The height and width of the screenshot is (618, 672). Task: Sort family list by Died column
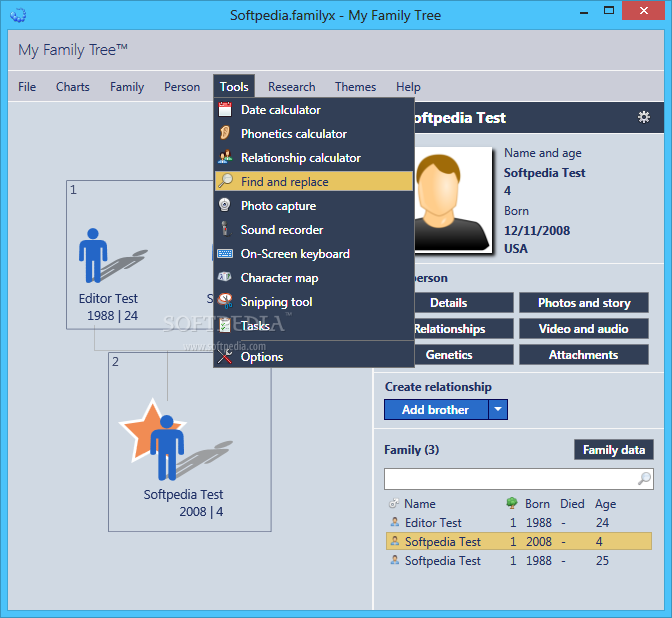click(572, 504)
